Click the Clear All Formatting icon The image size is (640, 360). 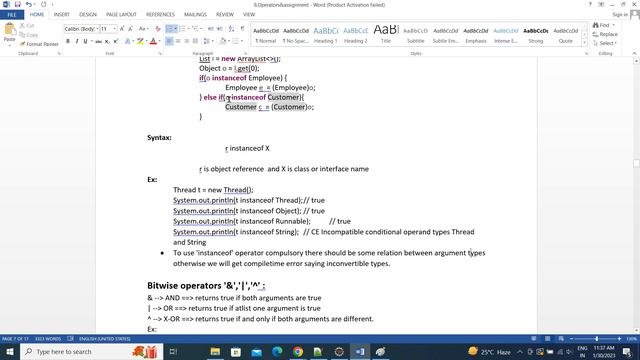pyautogui.click(x=158, y=29)
